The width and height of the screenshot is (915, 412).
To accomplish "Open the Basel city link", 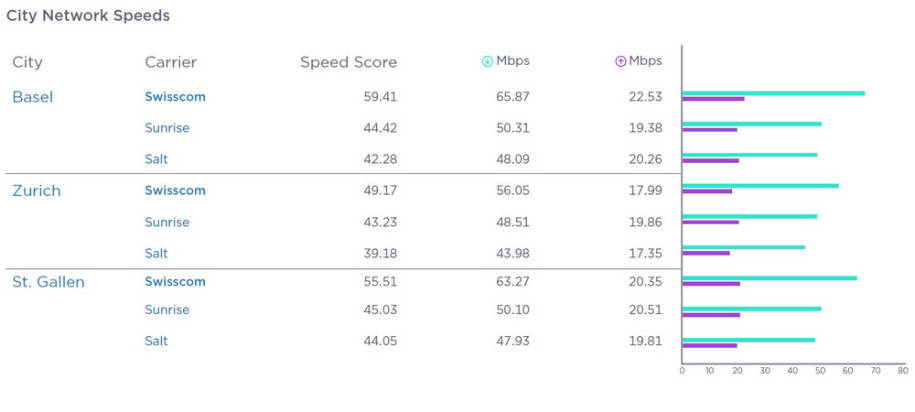I will [x=33, y=97].
